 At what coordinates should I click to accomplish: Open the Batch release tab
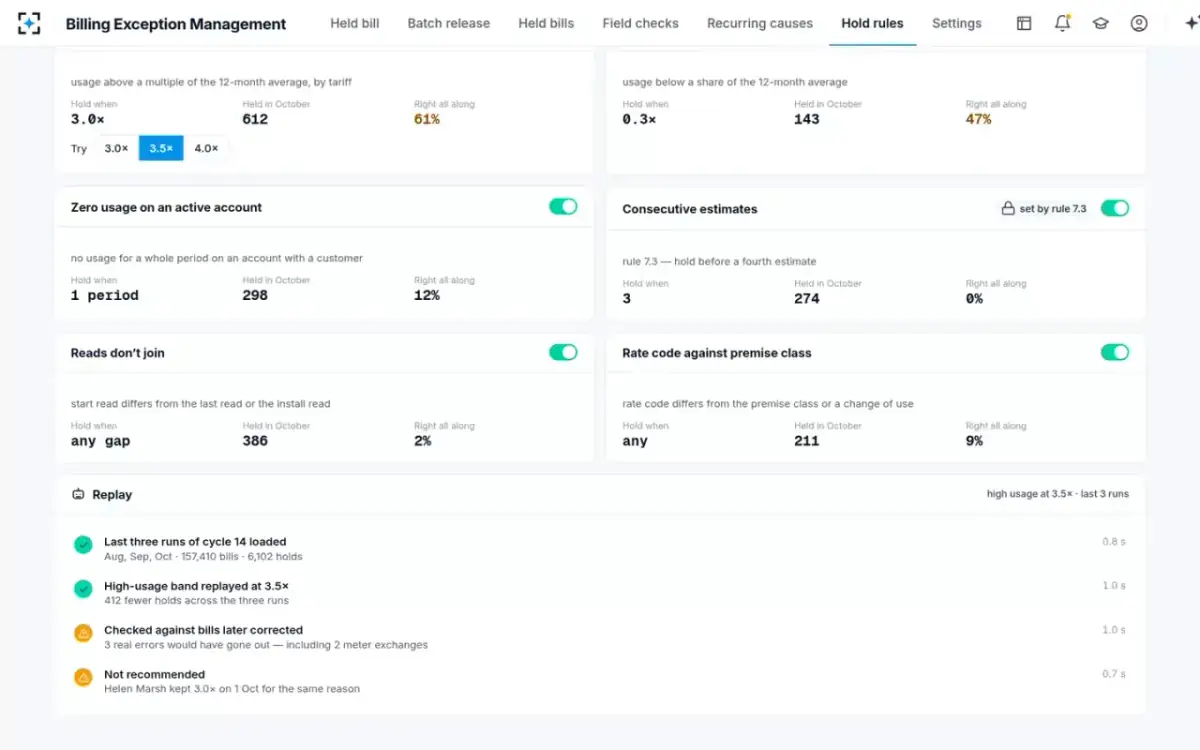(449, 23)
